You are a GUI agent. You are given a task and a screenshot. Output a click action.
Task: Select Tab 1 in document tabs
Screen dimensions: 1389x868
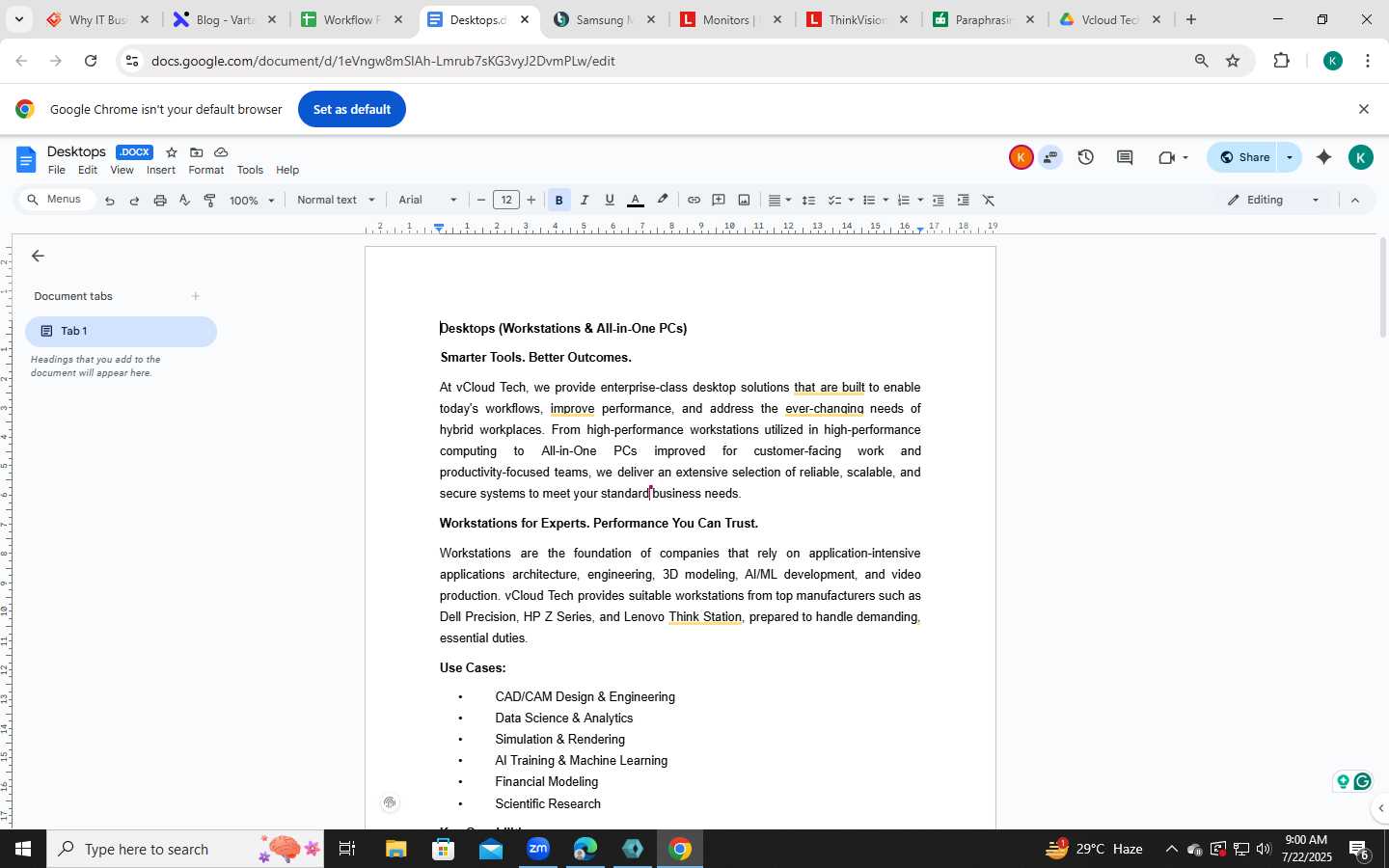tap(121, 331)
